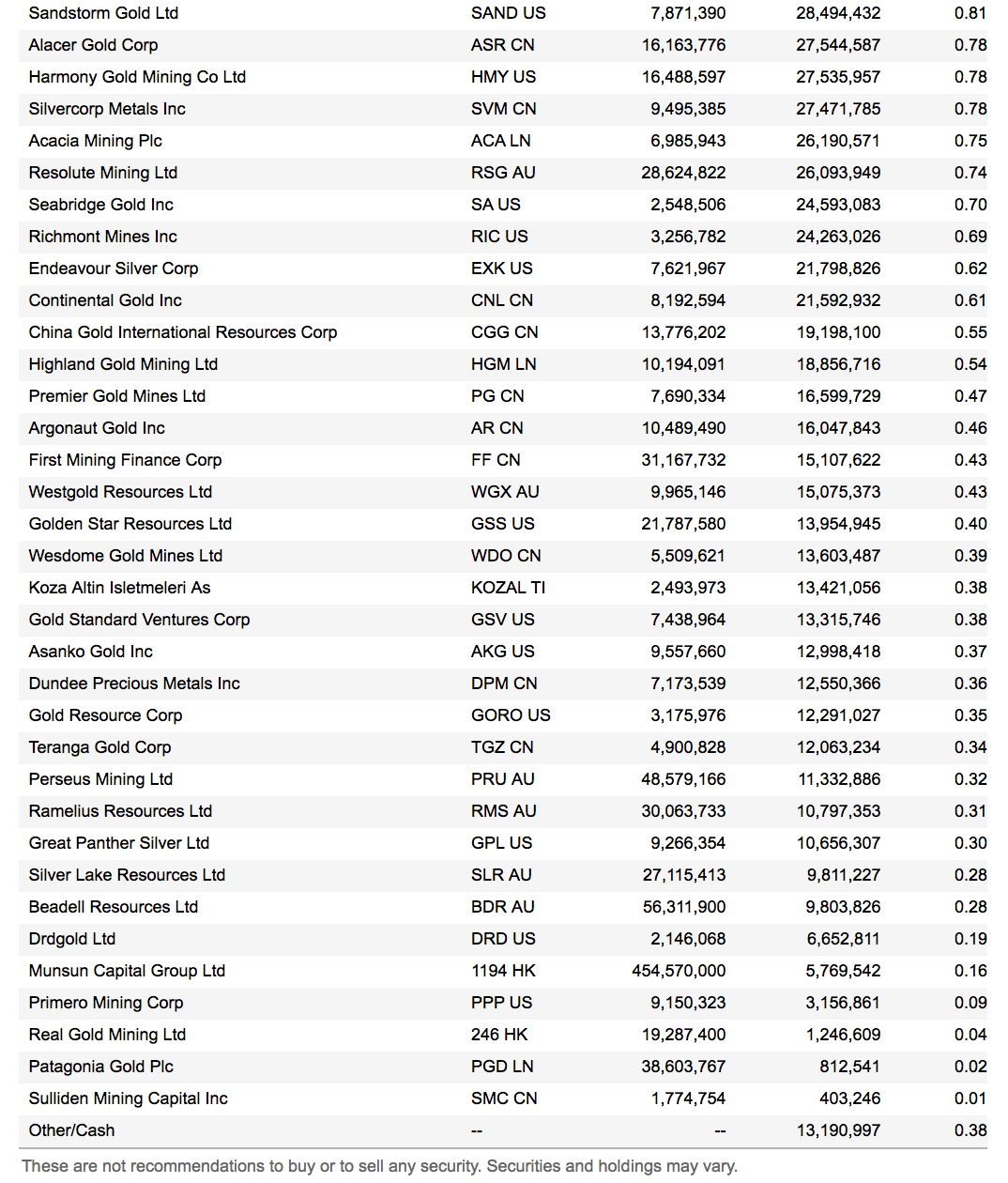Click Harmony Gold Mining Co Ltd row name
Image resolution: width=1008 pixels, height=1183 pixels.
pyautogui.click(x=137, y=77)
